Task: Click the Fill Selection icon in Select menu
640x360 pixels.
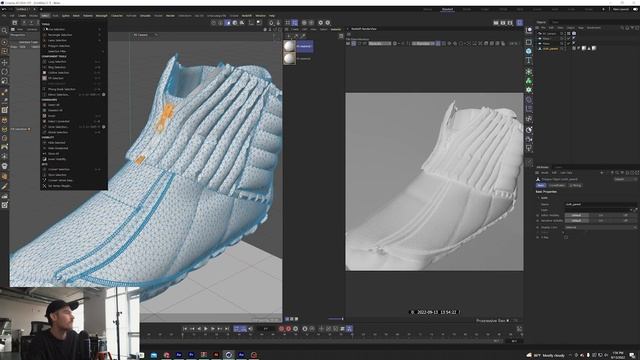Action: tap(44, 78)
